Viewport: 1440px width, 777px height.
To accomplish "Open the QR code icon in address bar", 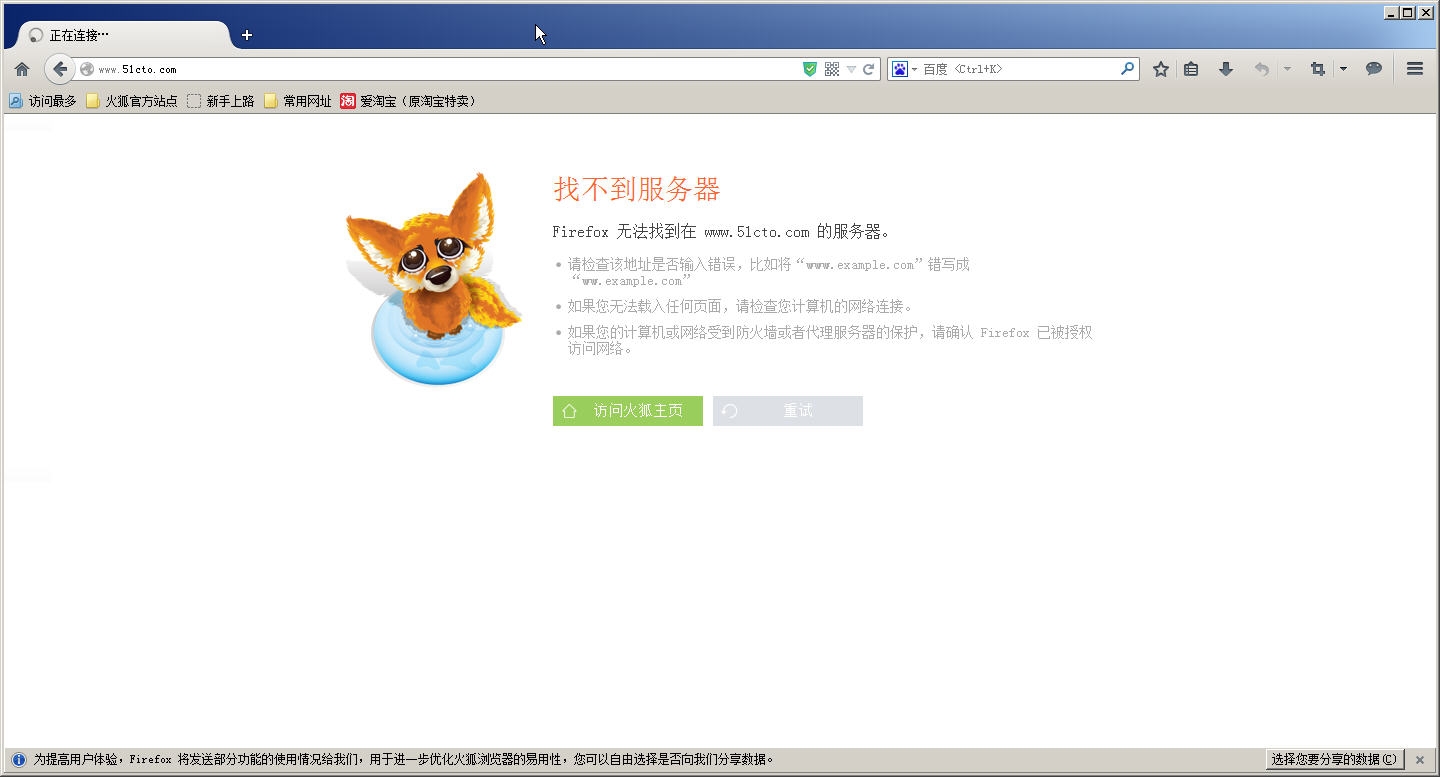I will pyautogui.click(x=832, y=69).
